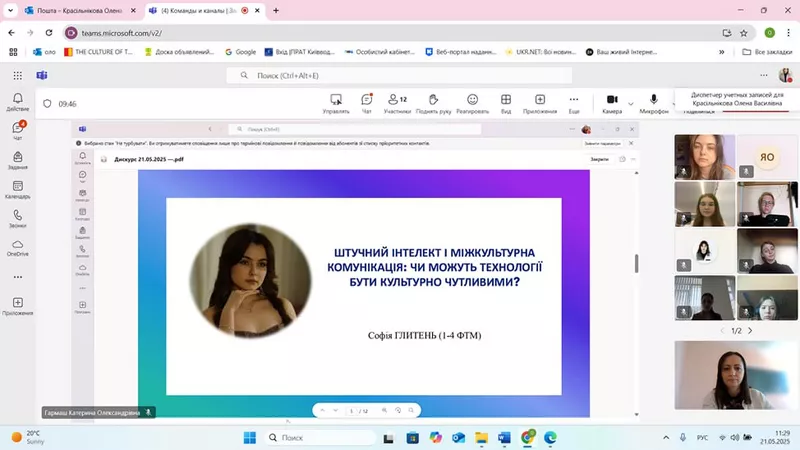Open the Teams app launcher grid
This screenshot has height=450, width=800.
pos(18,76)
